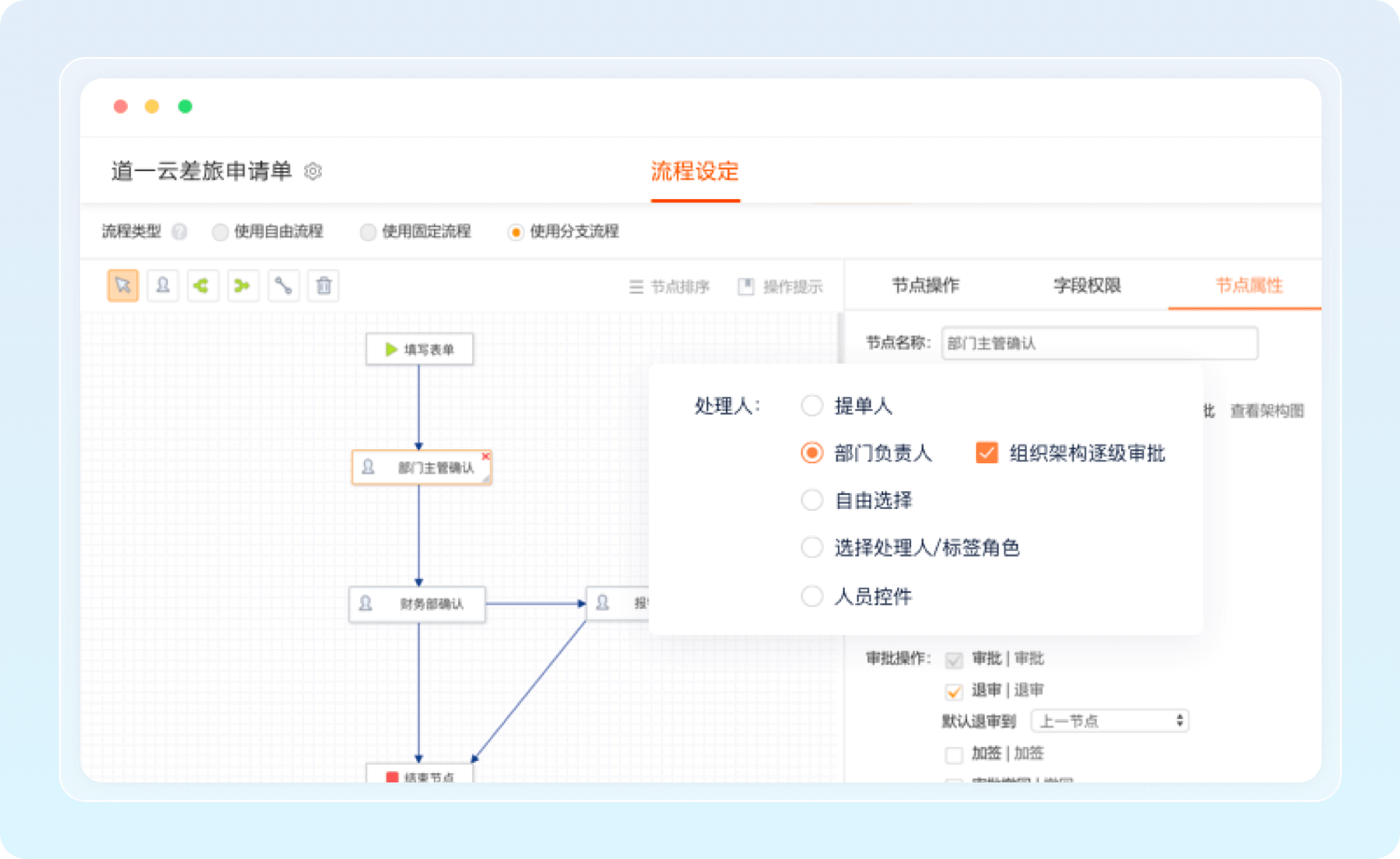Select the pointer selection tool
Viewport: 1400px width, 859px height.
pyautogui.click(x=123, y=286)
